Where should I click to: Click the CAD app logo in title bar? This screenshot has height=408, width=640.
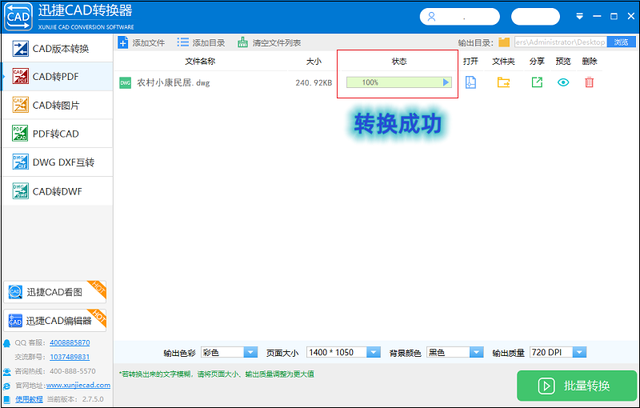pyautogui.click(x=18, y=17)
